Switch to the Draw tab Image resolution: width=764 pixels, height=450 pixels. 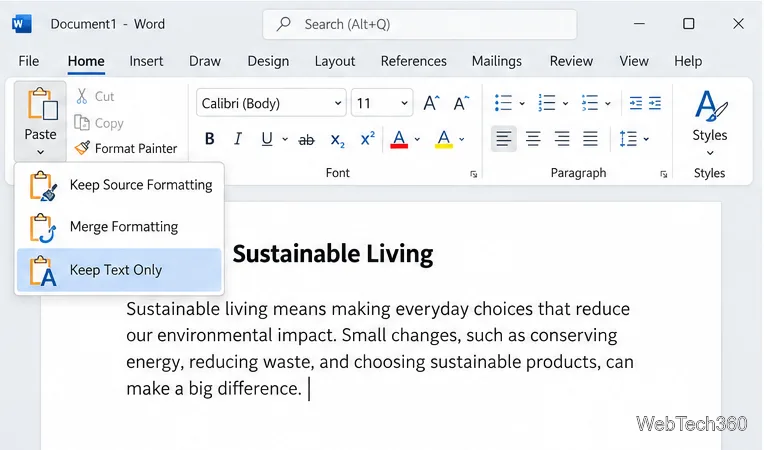tap(205, 61)
